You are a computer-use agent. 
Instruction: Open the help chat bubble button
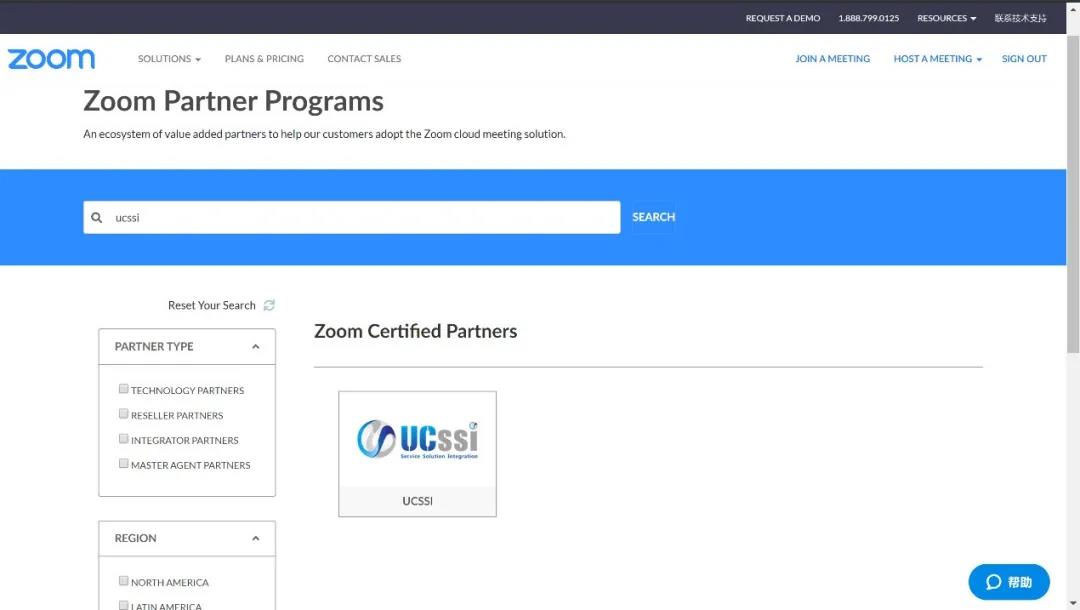[1009, 582]
